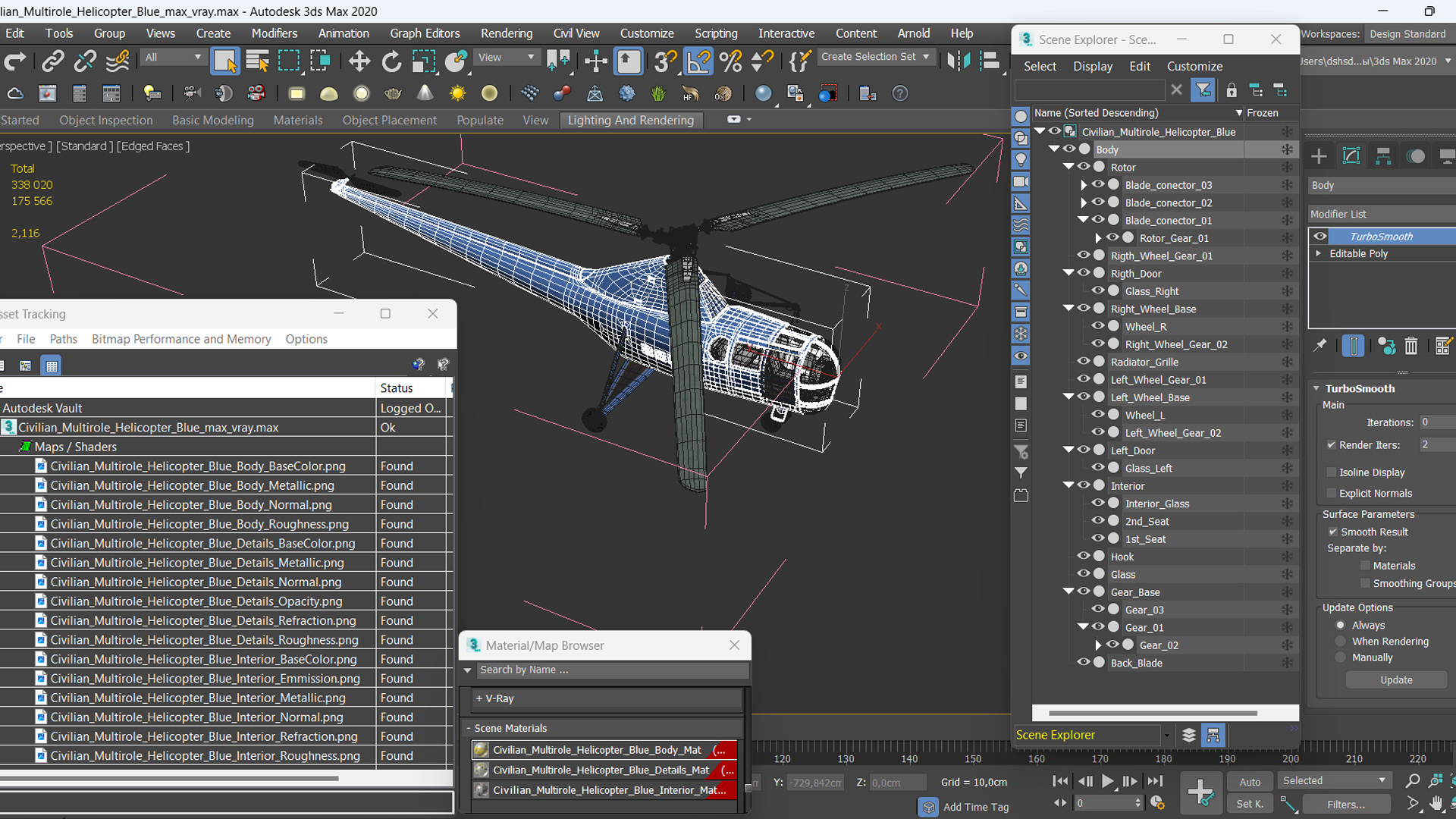Click the Link objects chain icon
This screenshot has width=1456, height=819.
52,61
